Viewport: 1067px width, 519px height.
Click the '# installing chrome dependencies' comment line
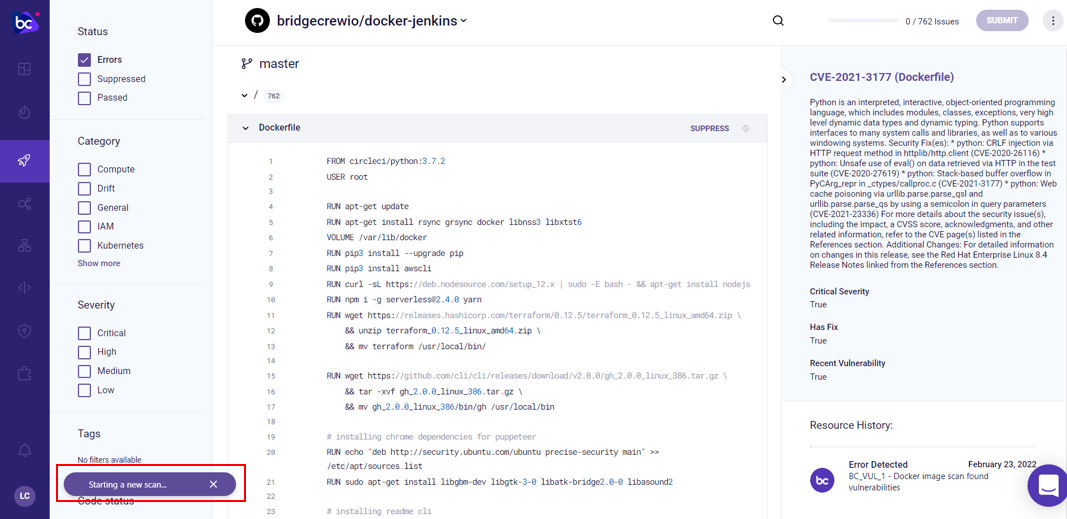pyautogui.click(x=431, y=437)
